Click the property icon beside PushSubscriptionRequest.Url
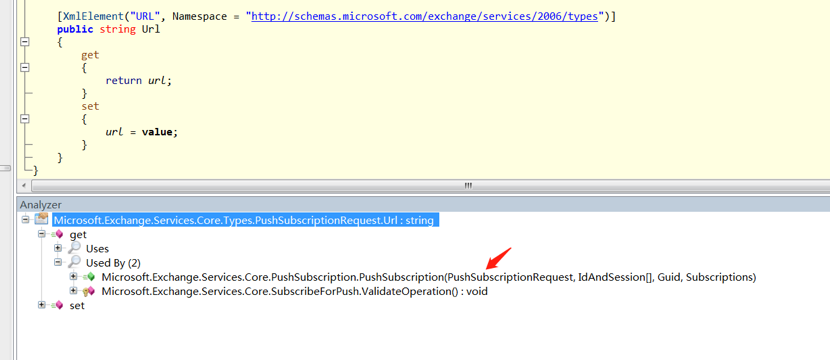Viewport: 830px width, 360px height. pos(41,220)
